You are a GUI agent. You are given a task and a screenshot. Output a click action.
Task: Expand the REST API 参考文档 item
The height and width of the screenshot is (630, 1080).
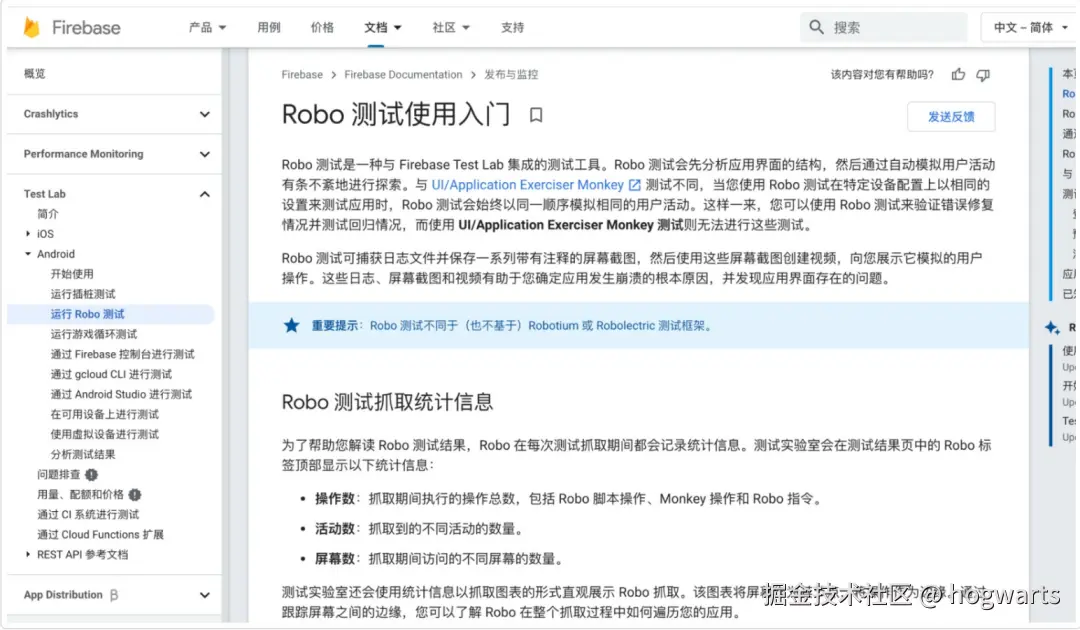point(29,554)
